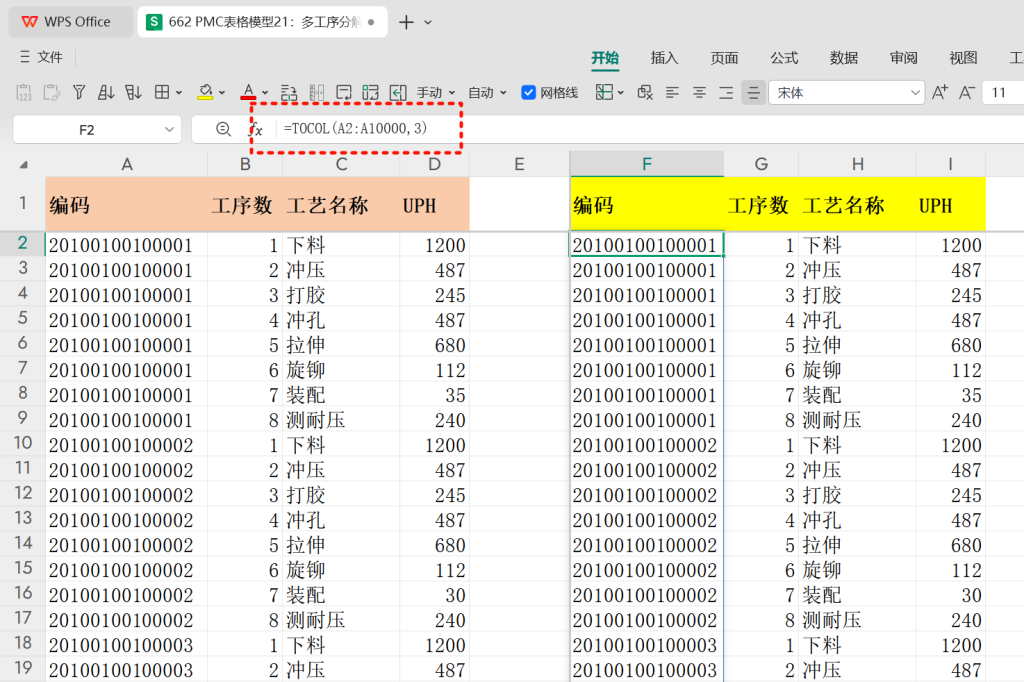This screenshot has height=682, width=1024.
Task: Sort descending with the reversed sort icon
Action: point(133,93)
